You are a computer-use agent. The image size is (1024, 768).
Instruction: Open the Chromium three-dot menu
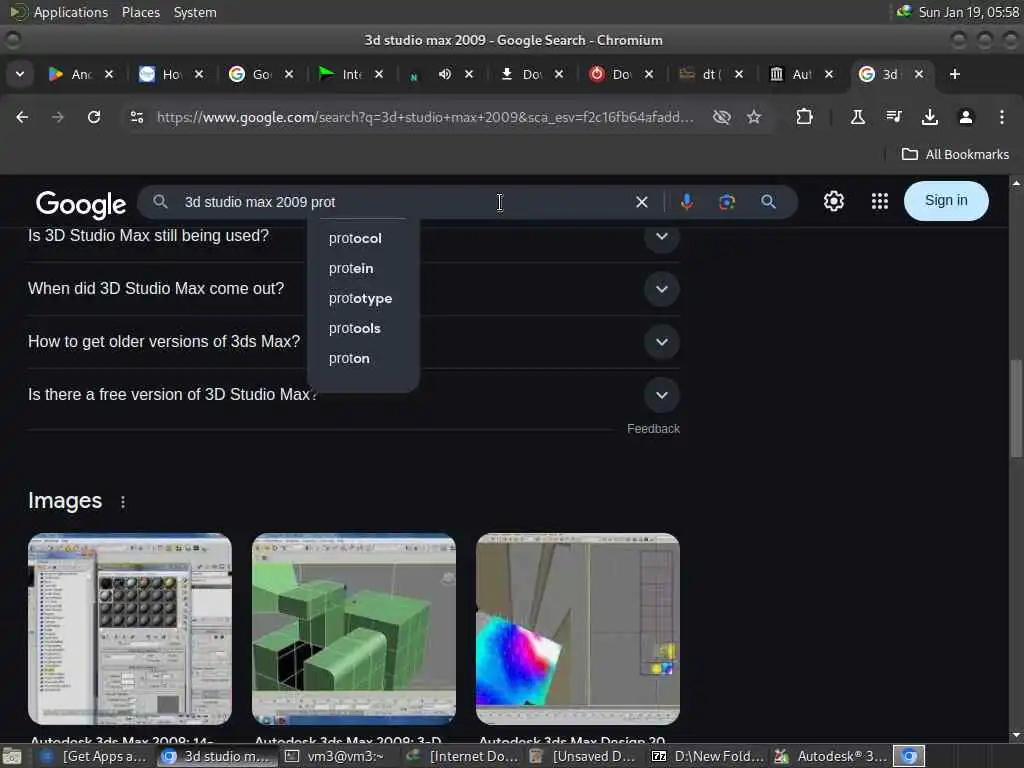pyautogui.click(x=1002, y=117)
